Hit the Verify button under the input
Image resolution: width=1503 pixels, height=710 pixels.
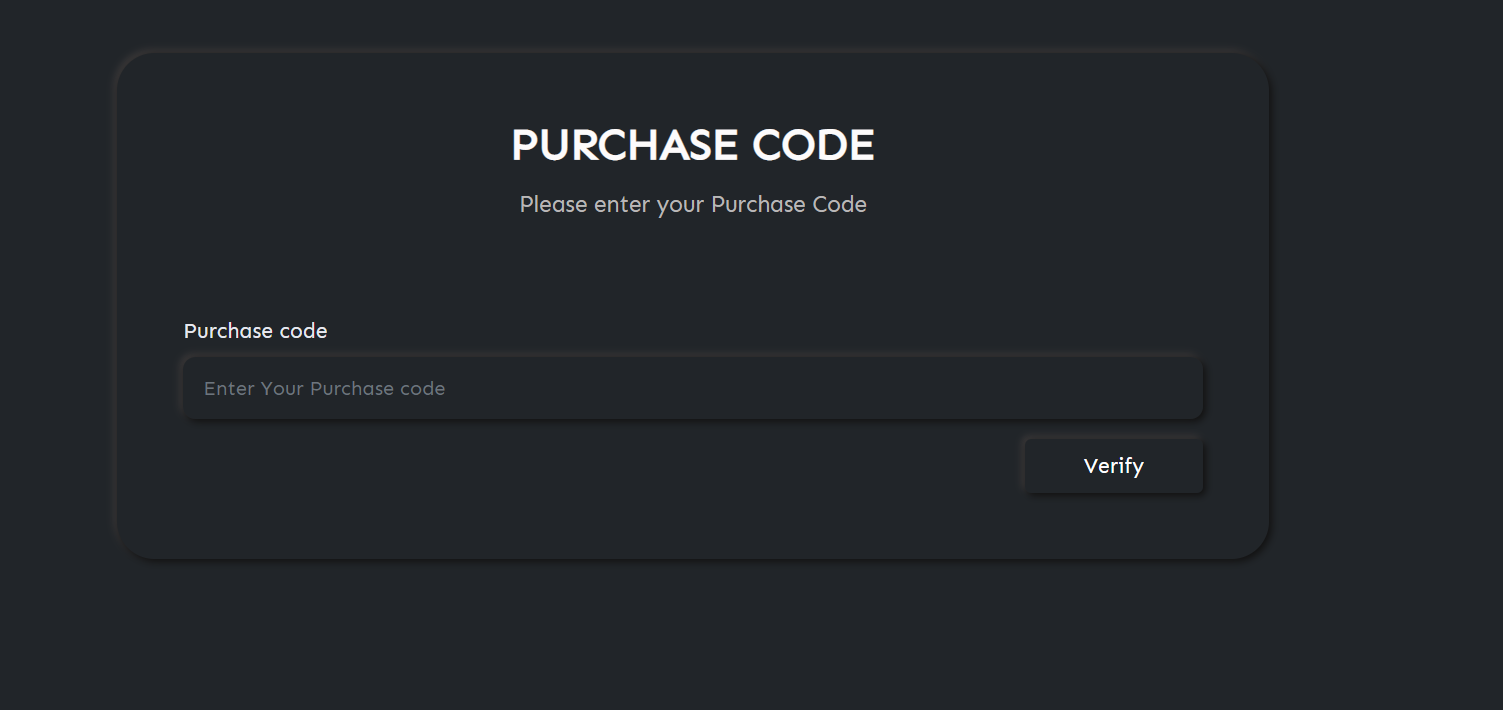[x=1113, y=466]
